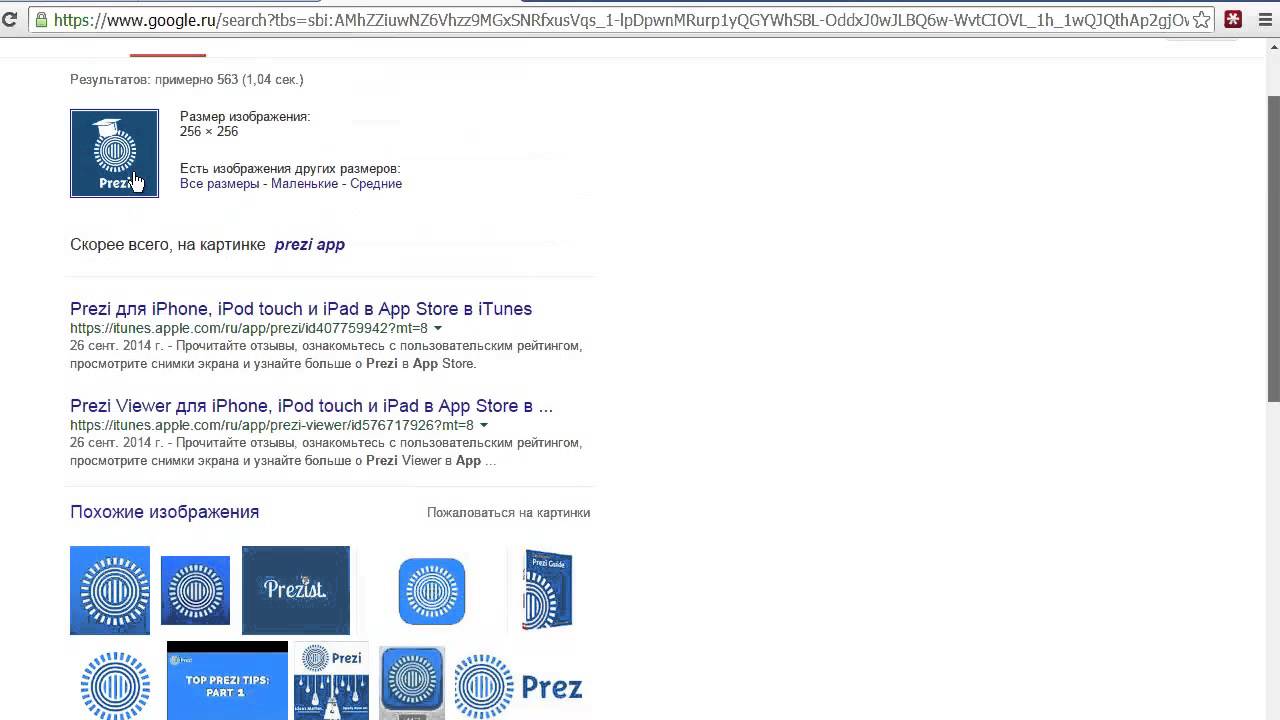1280x720 pixels.
Task: Open the 'Prezi Viewer для iPhone' result
Action: pos(311,406)
